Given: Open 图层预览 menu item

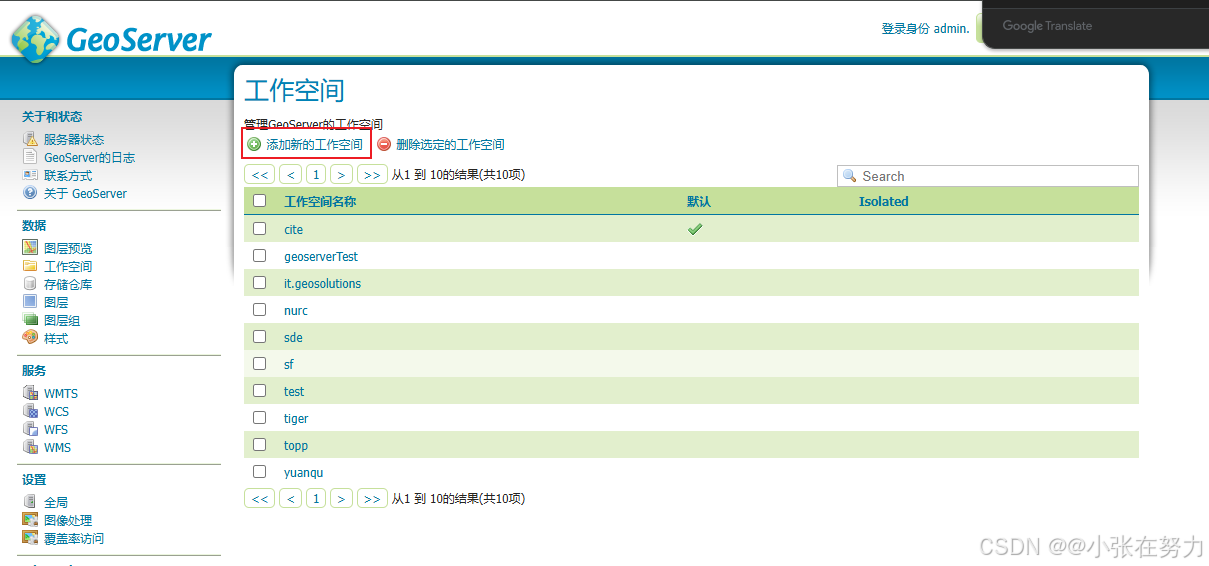Looking at the screenshot, I should (x=68, y=249).
